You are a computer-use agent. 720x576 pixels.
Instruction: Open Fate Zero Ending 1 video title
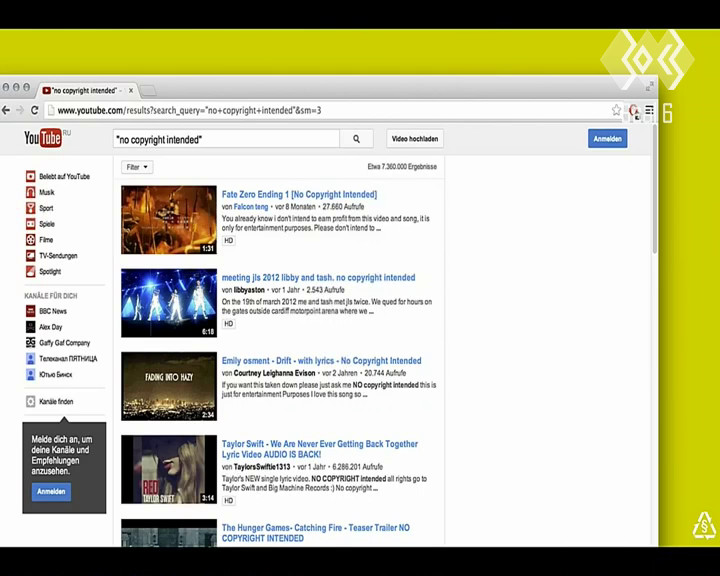299,194
